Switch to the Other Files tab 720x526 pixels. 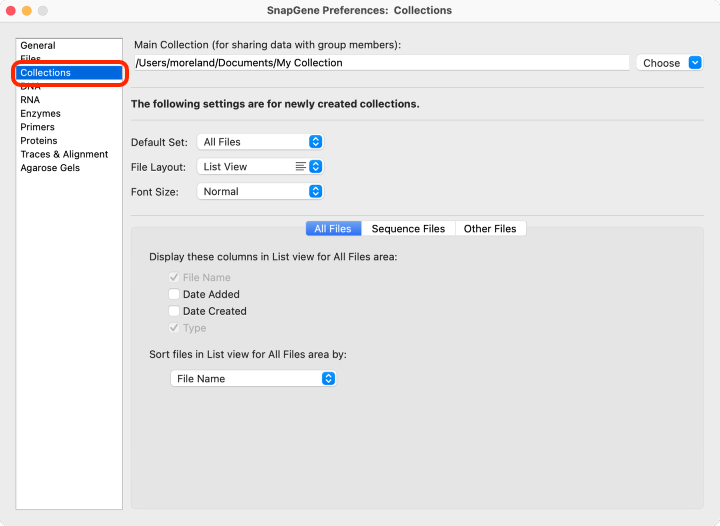click(x=490, y=229)
